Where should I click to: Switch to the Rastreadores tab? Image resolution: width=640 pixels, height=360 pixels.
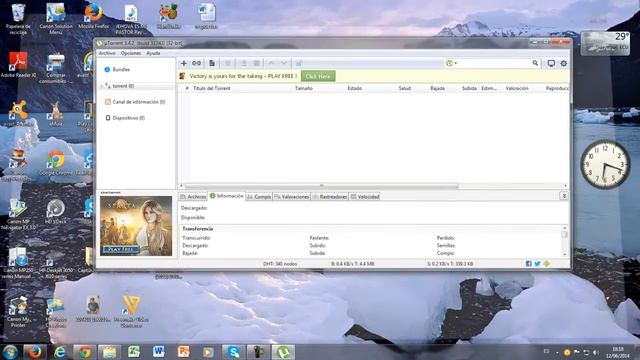coord(330,197)
